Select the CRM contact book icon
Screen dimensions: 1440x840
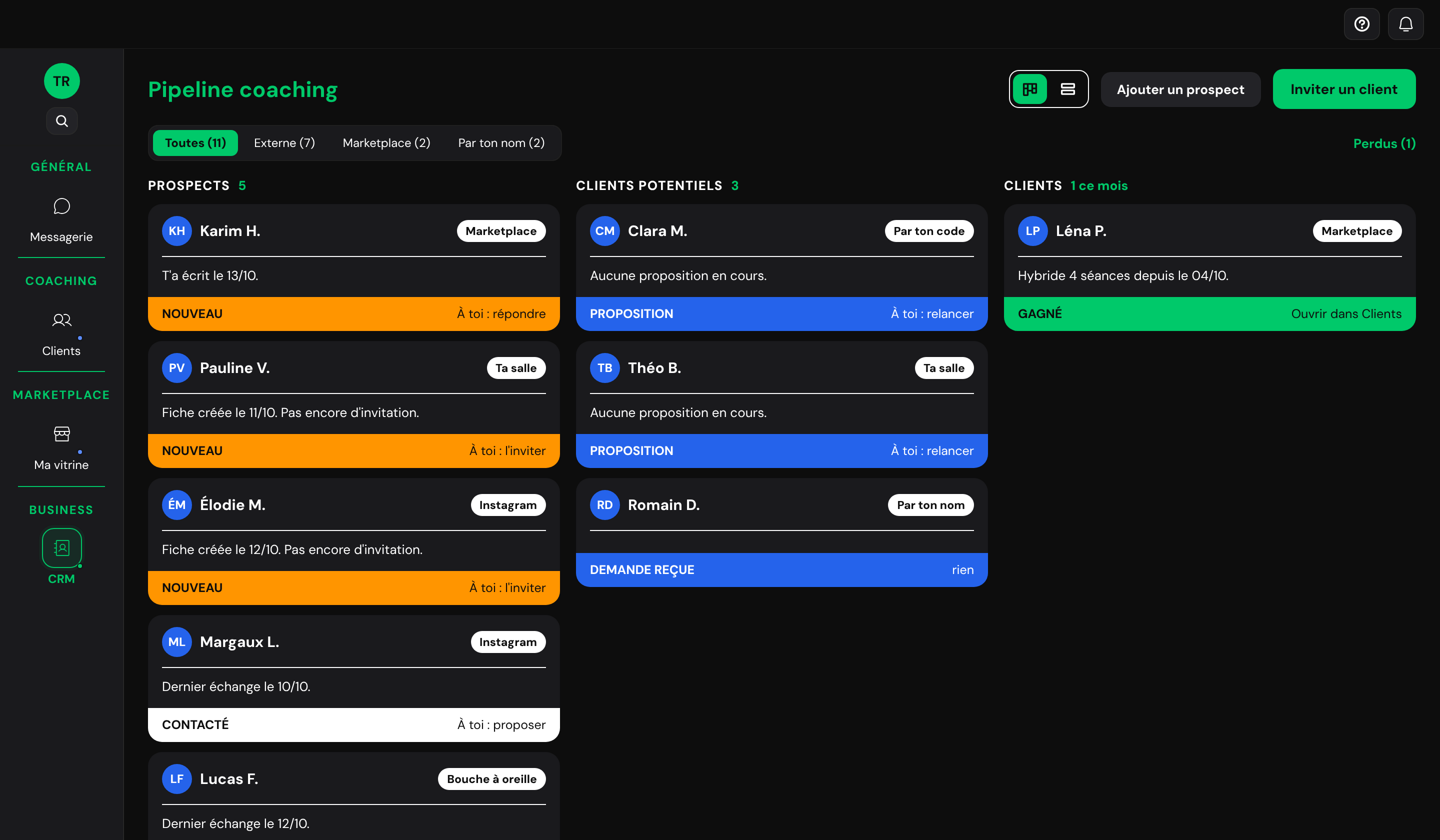pyautogui.click(x=61, y=548)
